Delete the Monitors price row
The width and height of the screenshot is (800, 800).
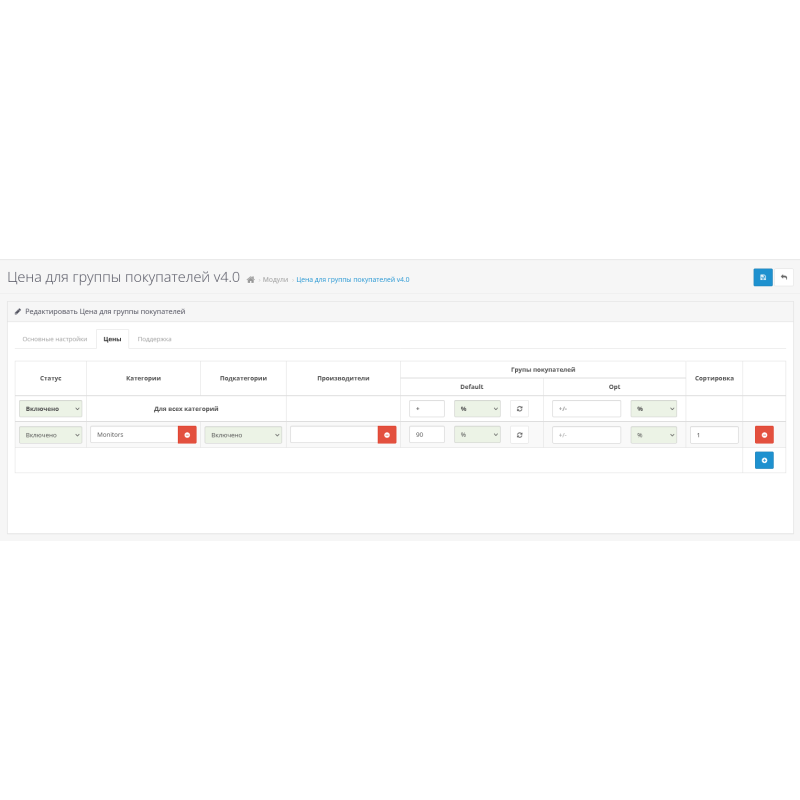click(764, 435)
